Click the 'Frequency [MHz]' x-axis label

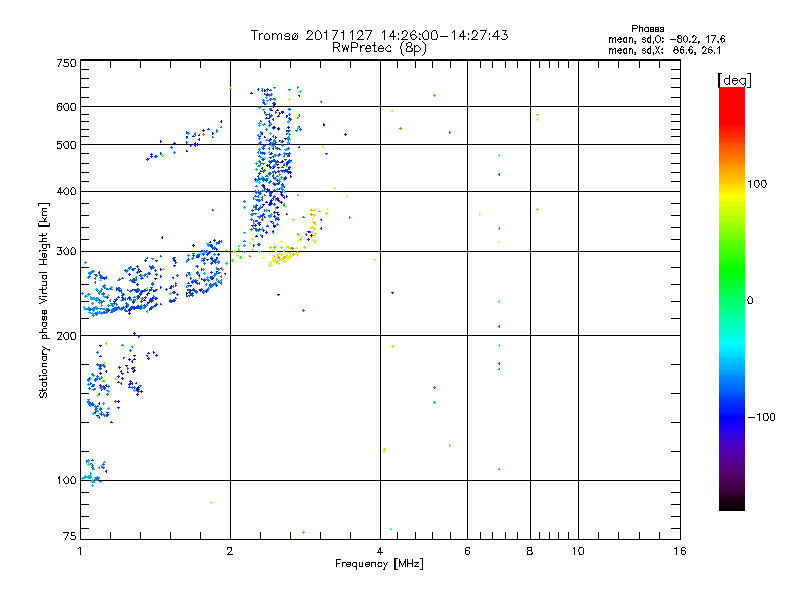[x=379, y=564]
